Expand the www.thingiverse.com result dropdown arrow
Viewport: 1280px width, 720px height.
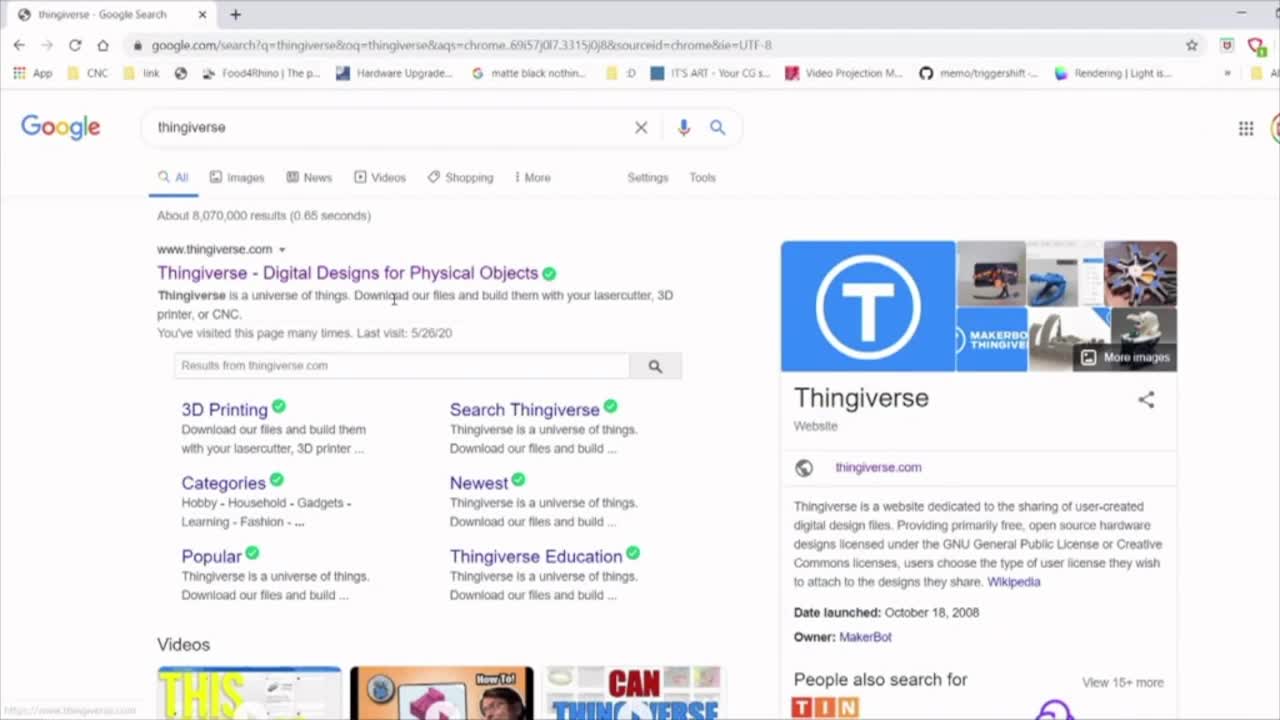tap(282, 250)
